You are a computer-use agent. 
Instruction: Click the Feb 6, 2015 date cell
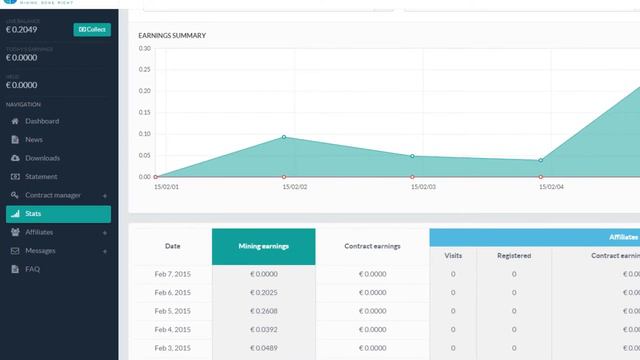tap(173, 293)
